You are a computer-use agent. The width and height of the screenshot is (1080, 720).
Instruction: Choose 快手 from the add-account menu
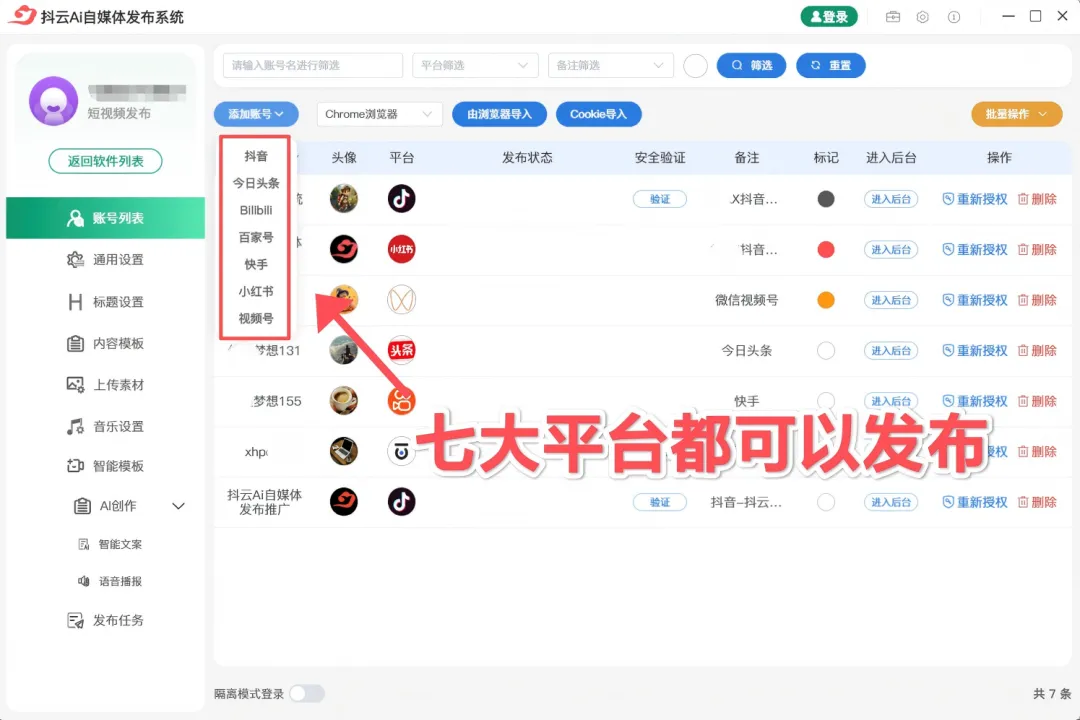pos(256,265)
